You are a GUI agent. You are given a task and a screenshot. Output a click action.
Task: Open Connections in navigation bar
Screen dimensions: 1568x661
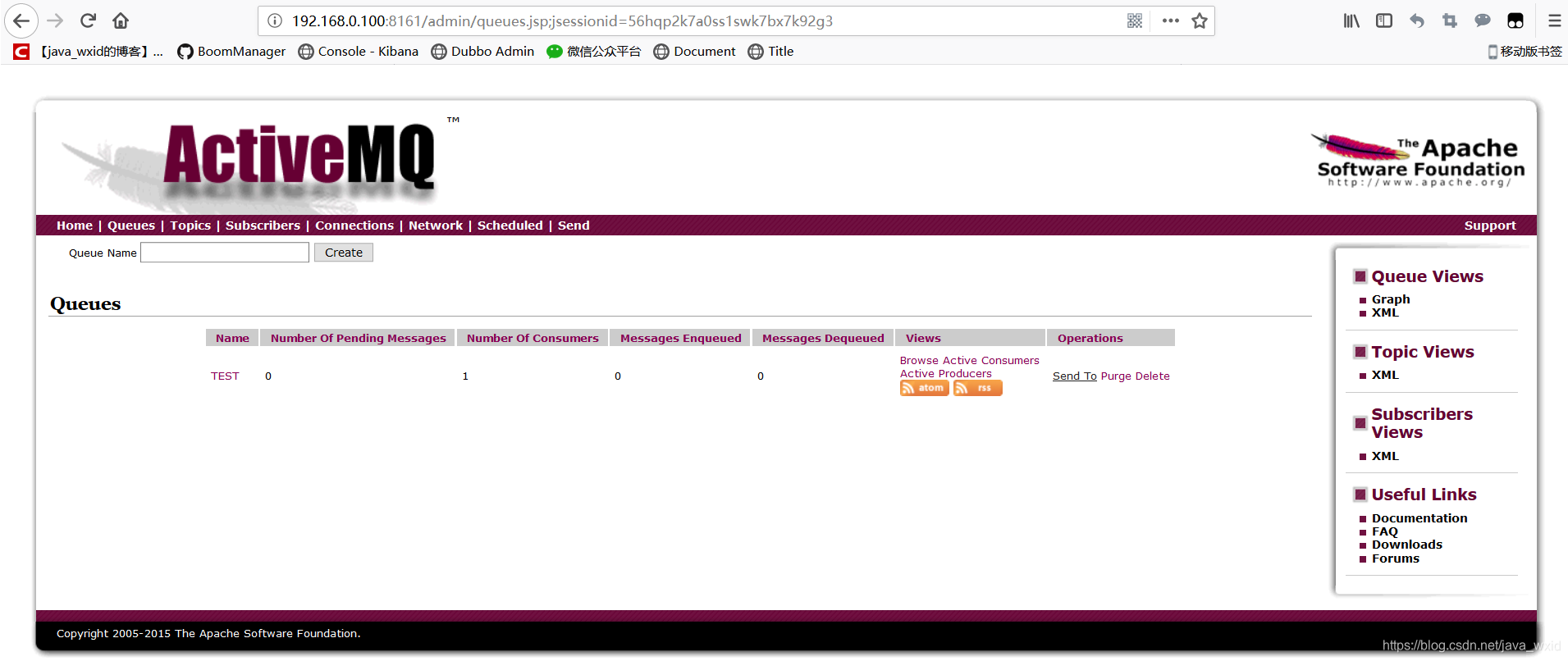(x=354, y=226)
